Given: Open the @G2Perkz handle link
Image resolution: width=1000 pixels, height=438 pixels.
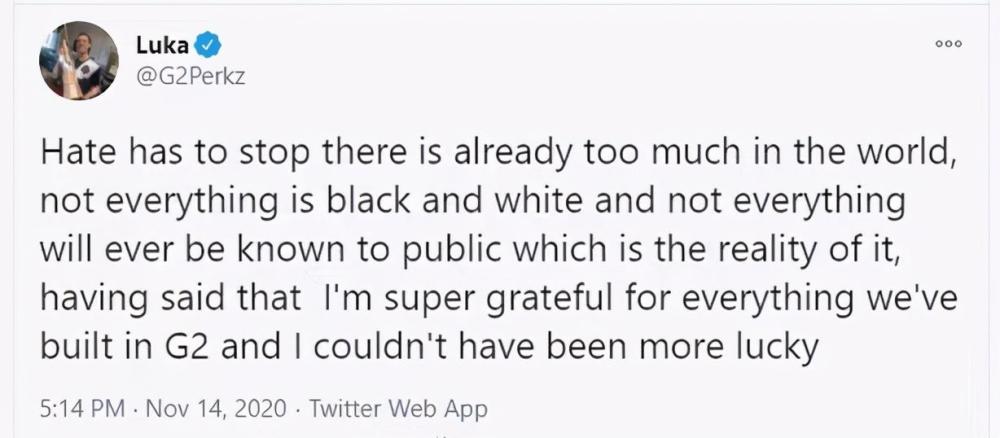Looking at the screenshot, I should click(x=190, y=77).
